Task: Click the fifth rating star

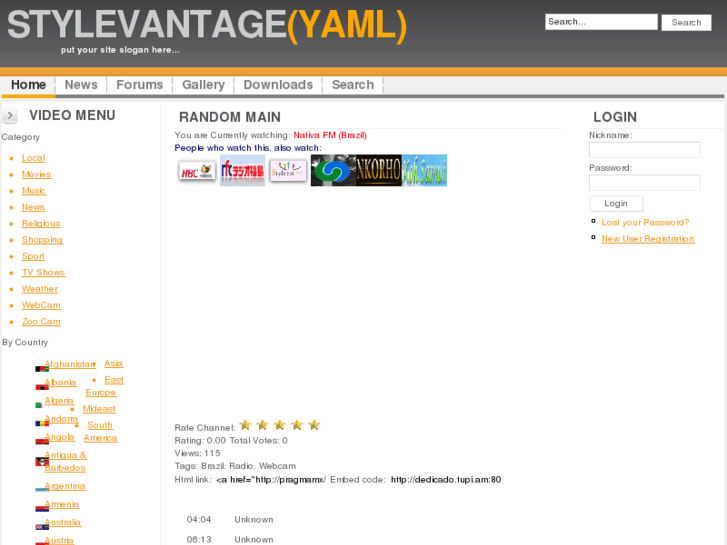Action: coord(314,425)
